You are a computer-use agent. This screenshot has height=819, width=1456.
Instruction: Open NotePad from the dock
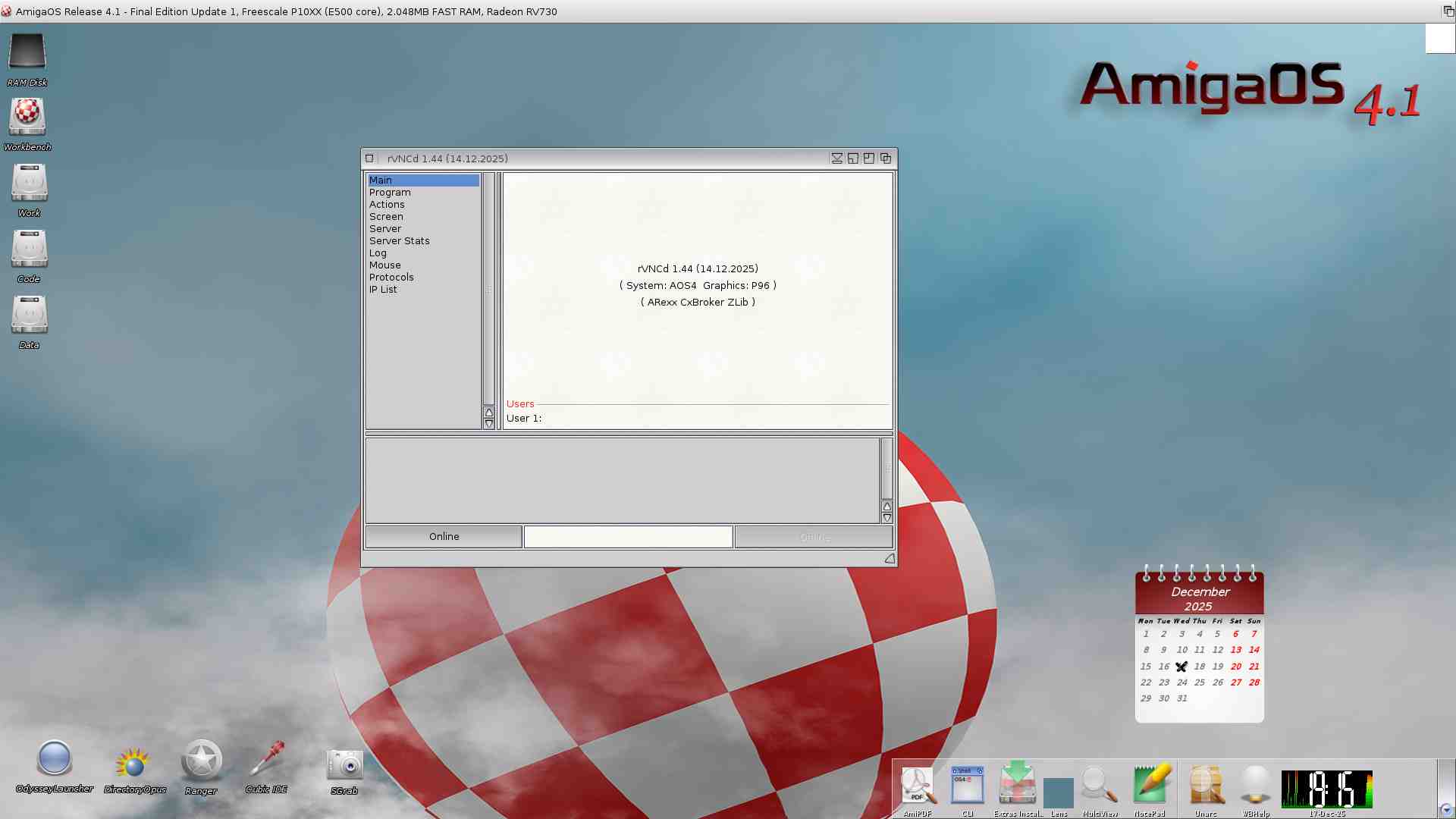(x=1150, y=786)
